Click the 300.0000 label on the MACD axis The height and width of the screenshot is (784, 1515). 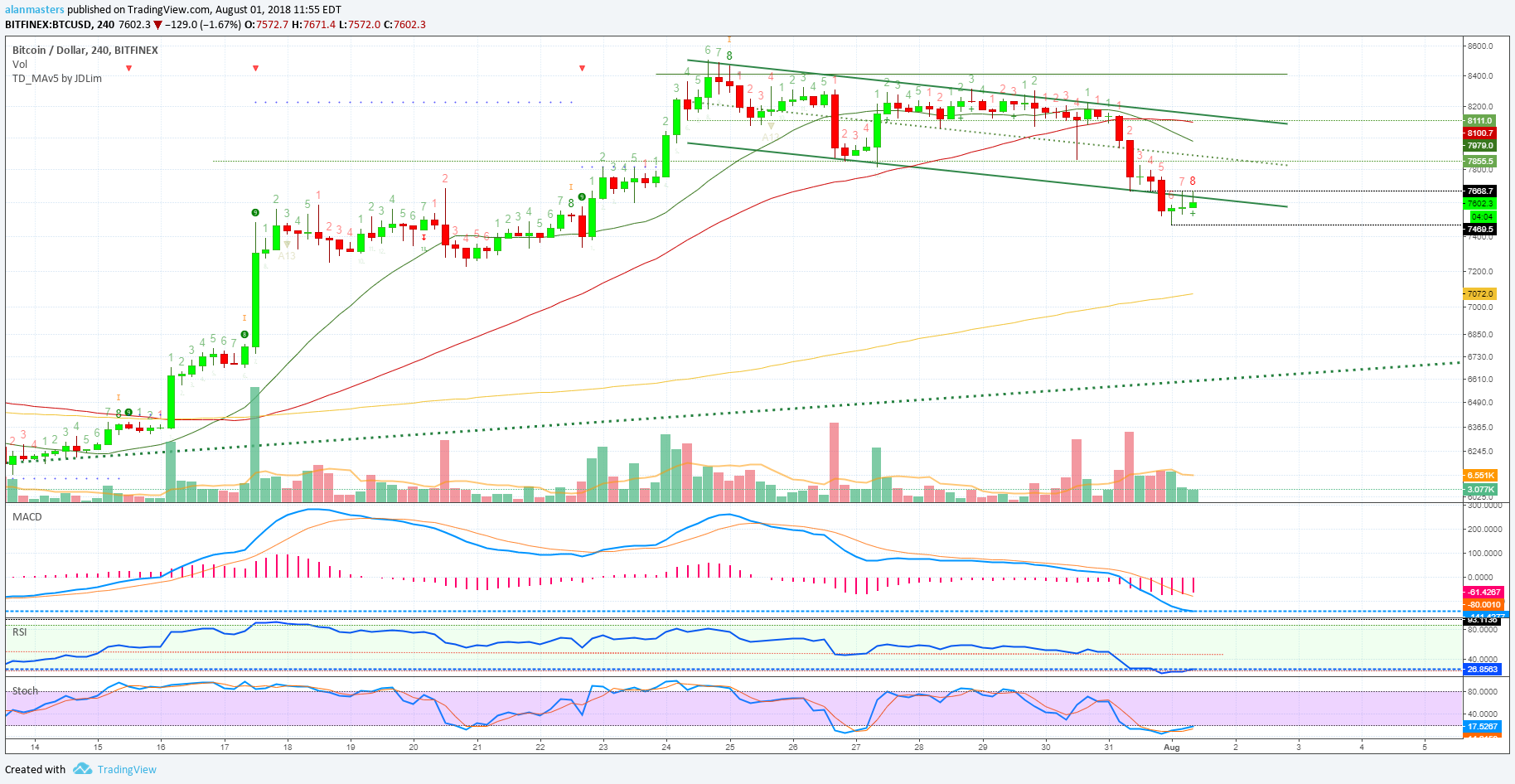pos(1484,505)
